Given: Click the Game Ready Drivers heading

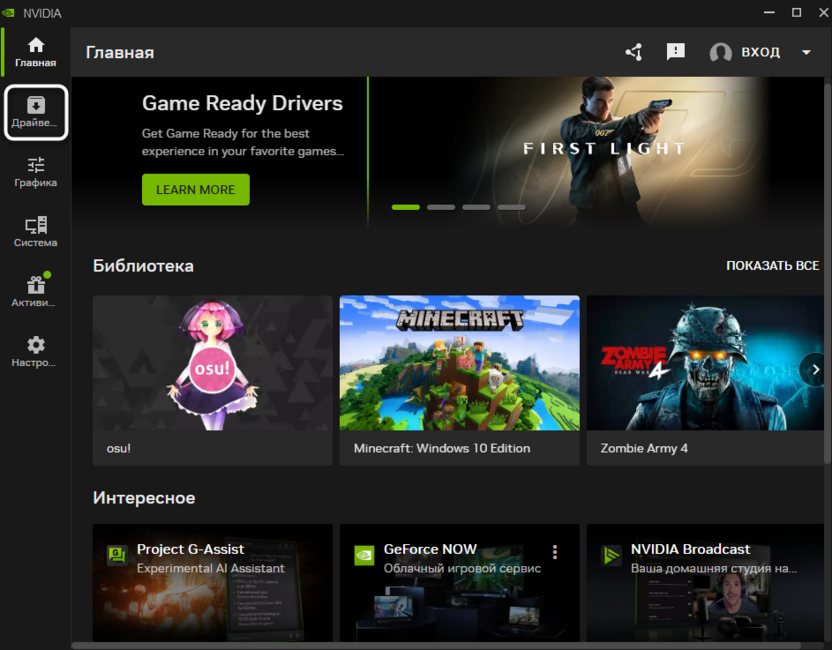Looking at the screenshot, I should tap(242, 103).
